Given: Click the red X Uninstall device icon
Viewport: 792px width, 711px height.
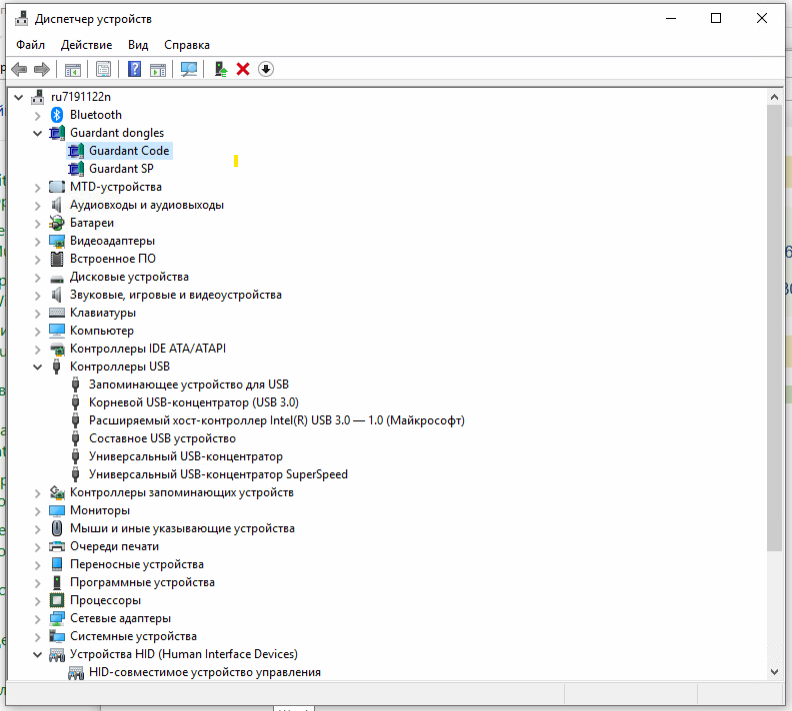Looking at the screenshot, I should (243, 69).
